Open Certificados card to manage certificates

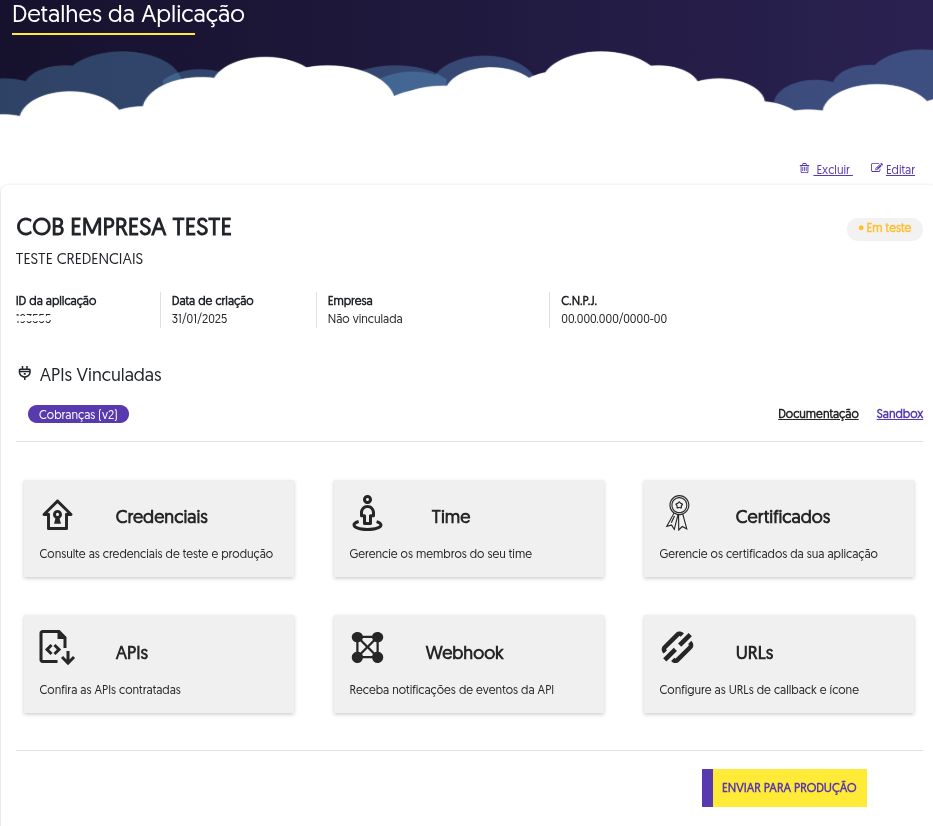(x=779, y=528)
